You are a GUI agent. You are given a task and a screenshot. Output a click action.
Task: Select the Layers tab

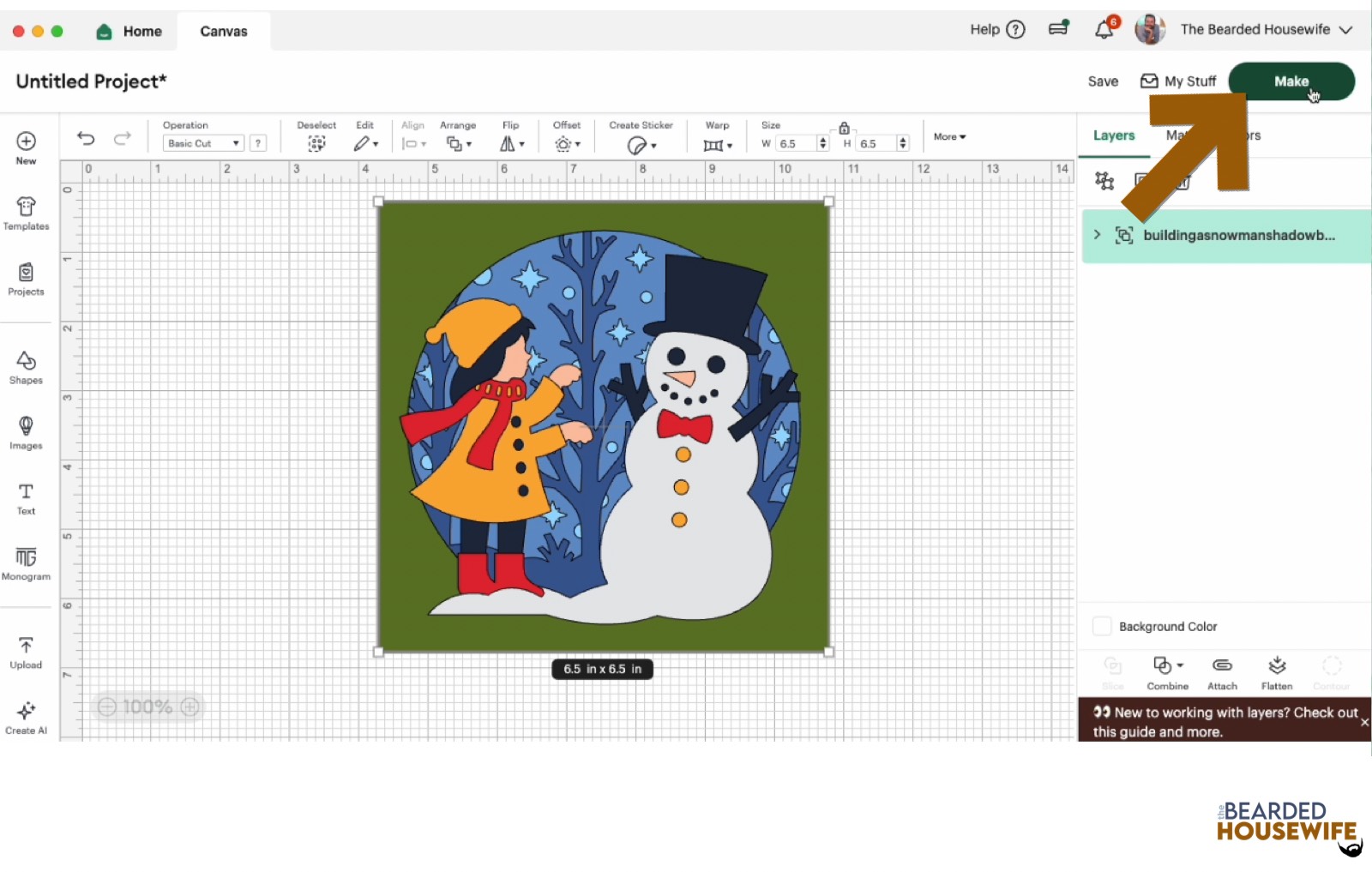(1113, 135)
